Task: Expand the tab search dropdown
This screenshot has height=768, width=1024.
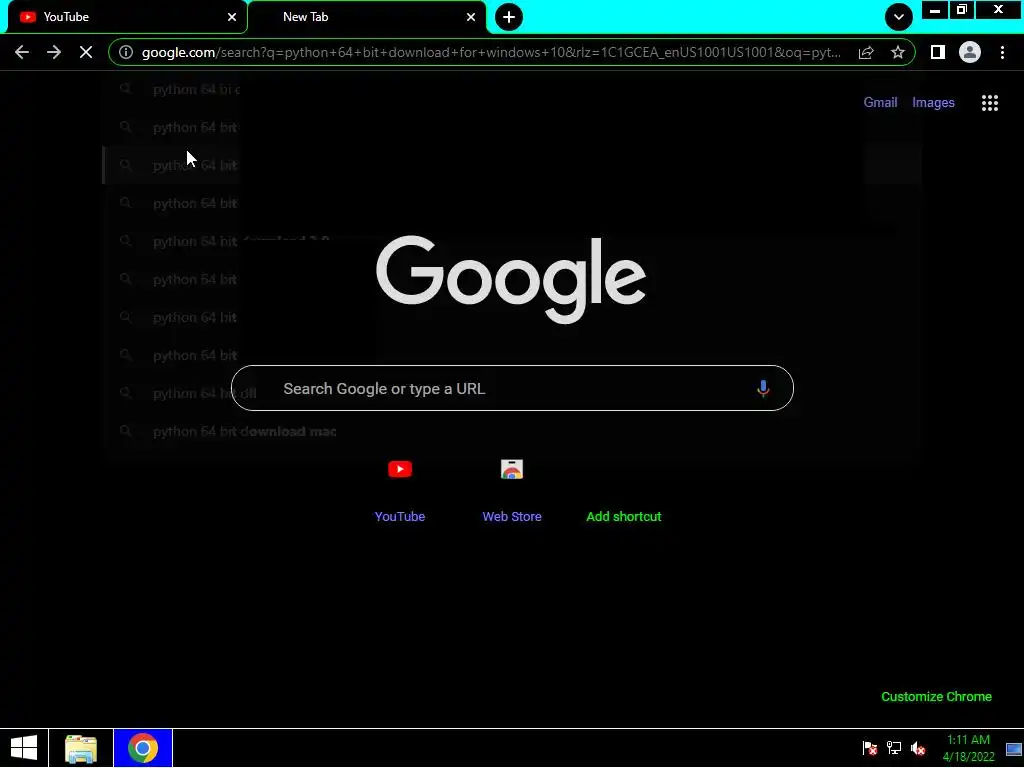Action: (899, 17)
